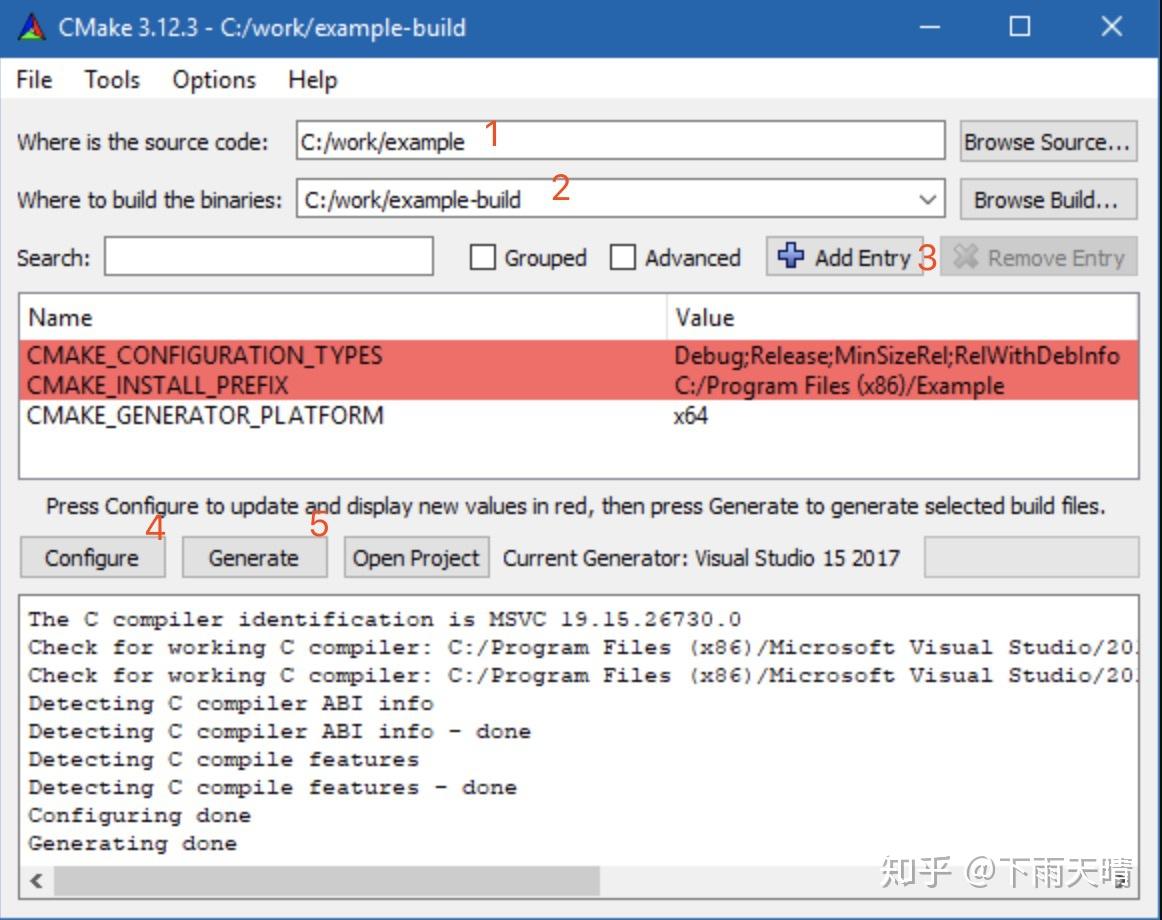Screen dimensions: 1162x920
Task: Enable the Grouped checkbox
Action: tap(483, 257)
